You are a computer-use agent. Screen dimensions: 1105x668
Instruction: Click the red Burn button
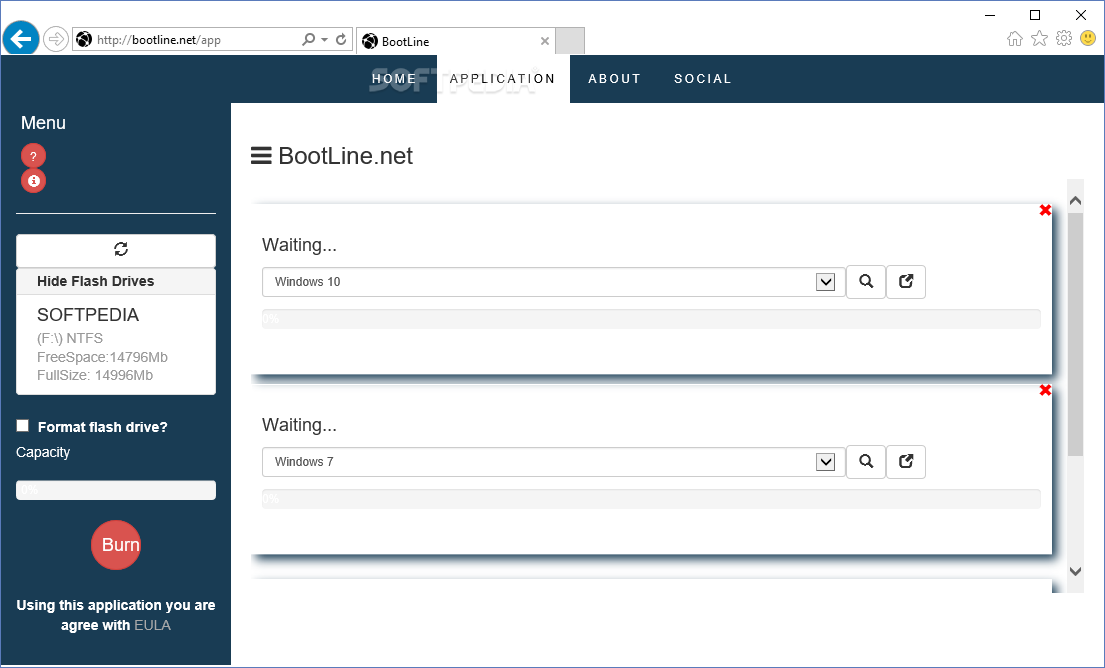pyautogui.click(x=116, y=545)
